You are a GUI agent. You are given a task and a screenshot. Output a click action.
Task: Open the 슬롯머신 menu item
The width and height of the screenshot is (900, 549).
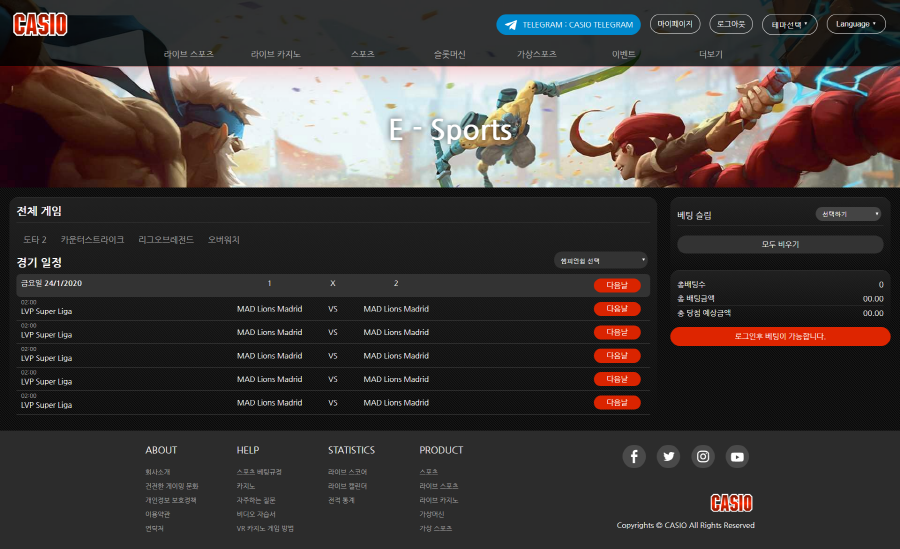point(449,54)
